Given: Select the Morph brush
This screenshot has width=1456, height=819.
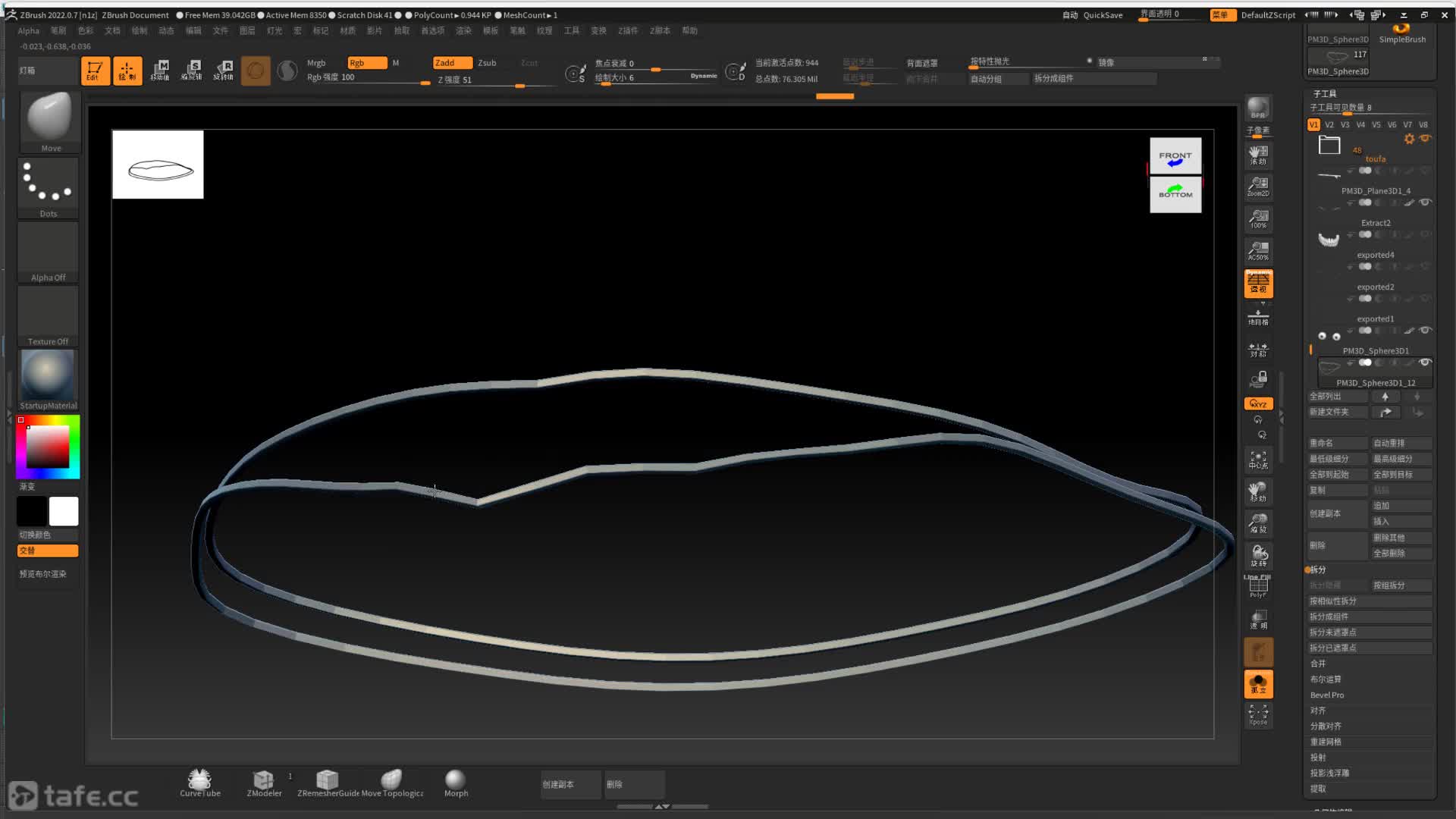Looking at the screenshot, I should point(456,783).
